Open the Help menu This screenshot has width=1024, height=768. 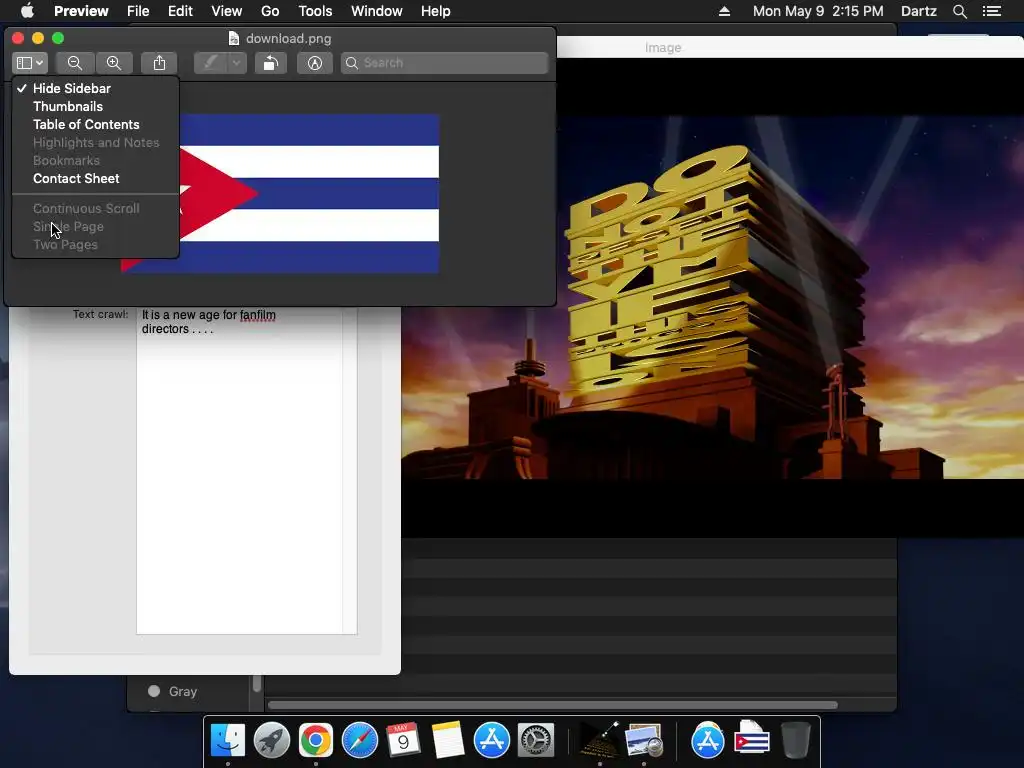tap(436, 11)
